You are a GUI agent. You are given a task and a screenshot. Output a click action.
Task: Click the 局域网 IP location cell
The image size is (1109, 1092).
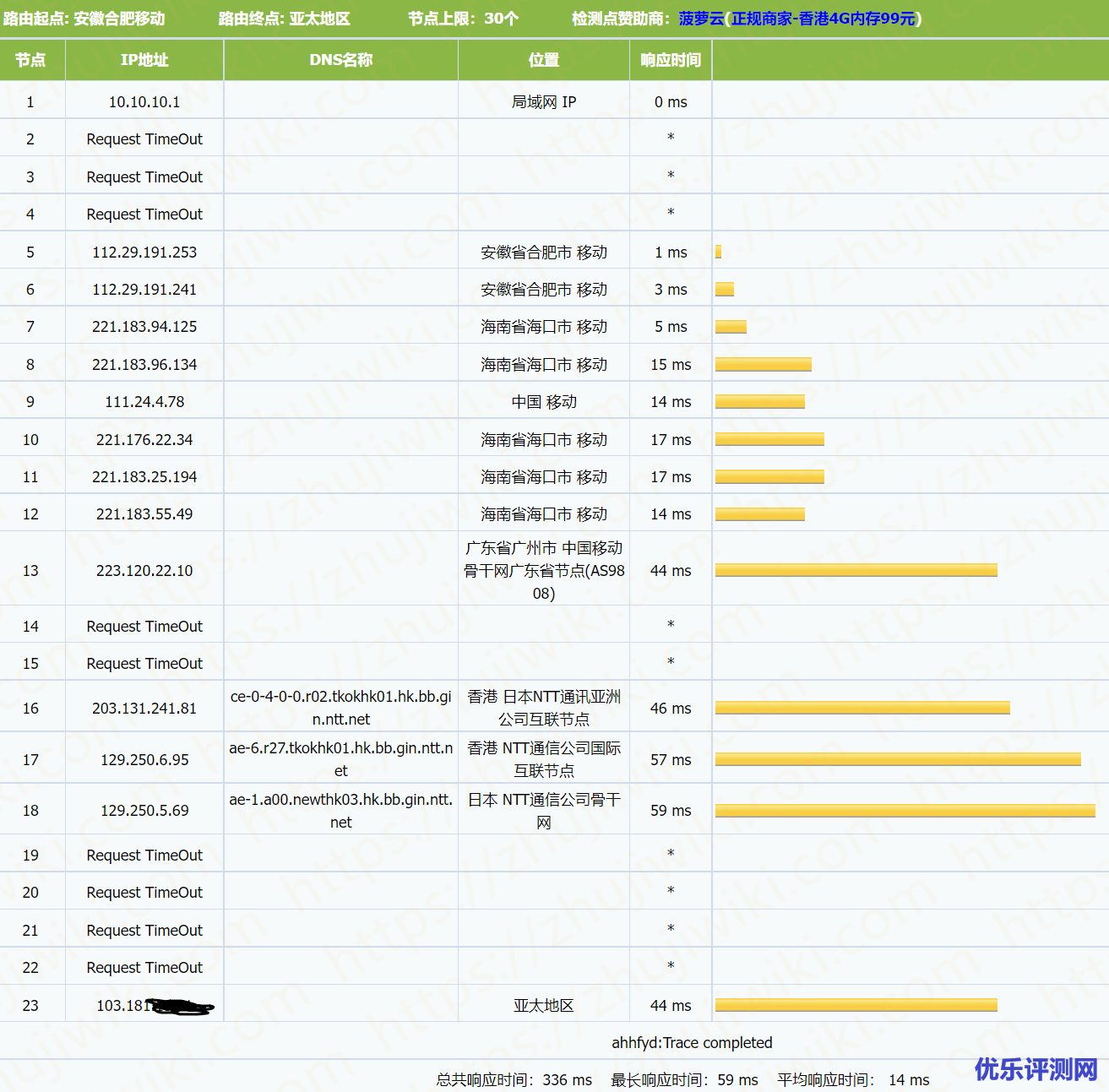coord(543,102)
